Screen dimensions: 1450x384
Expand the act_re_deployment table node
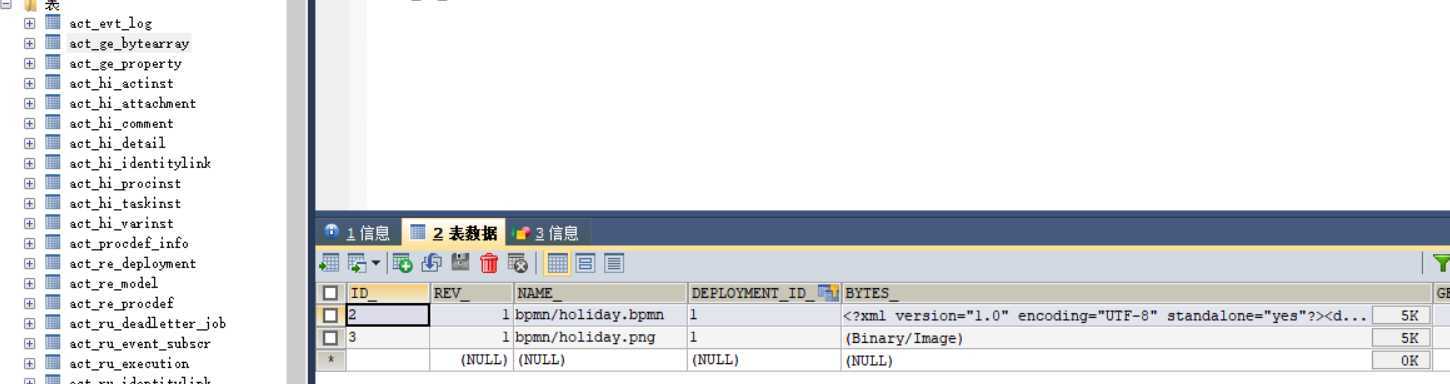tap(29, 263)
